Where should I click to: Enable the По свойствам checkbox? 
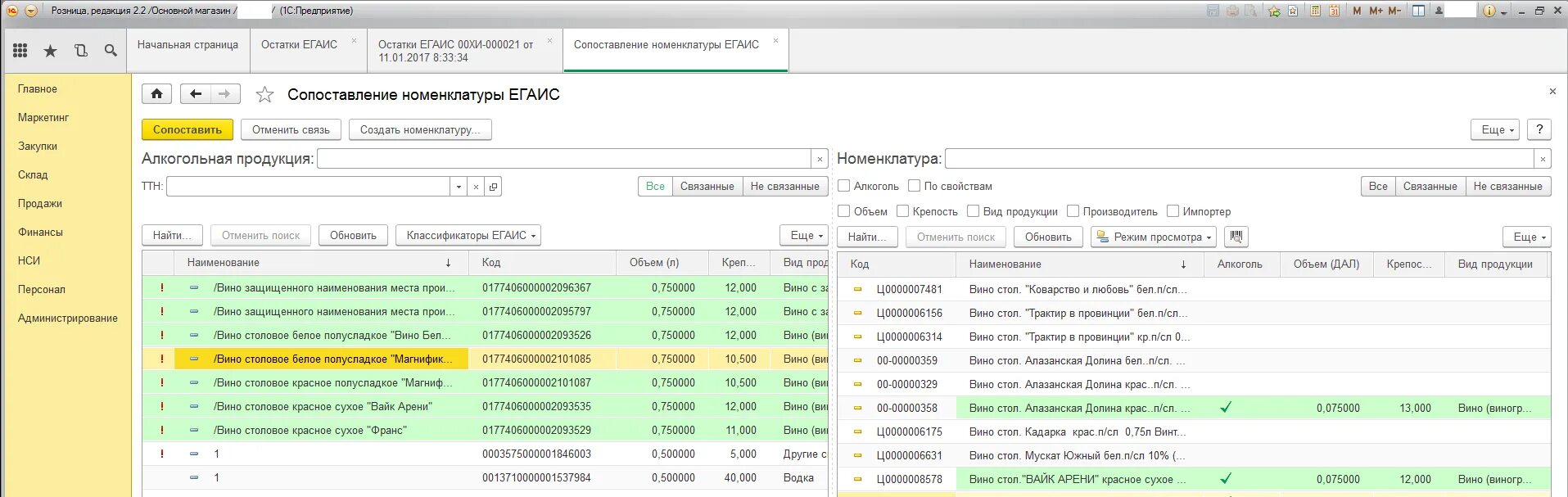pos(915,186)
